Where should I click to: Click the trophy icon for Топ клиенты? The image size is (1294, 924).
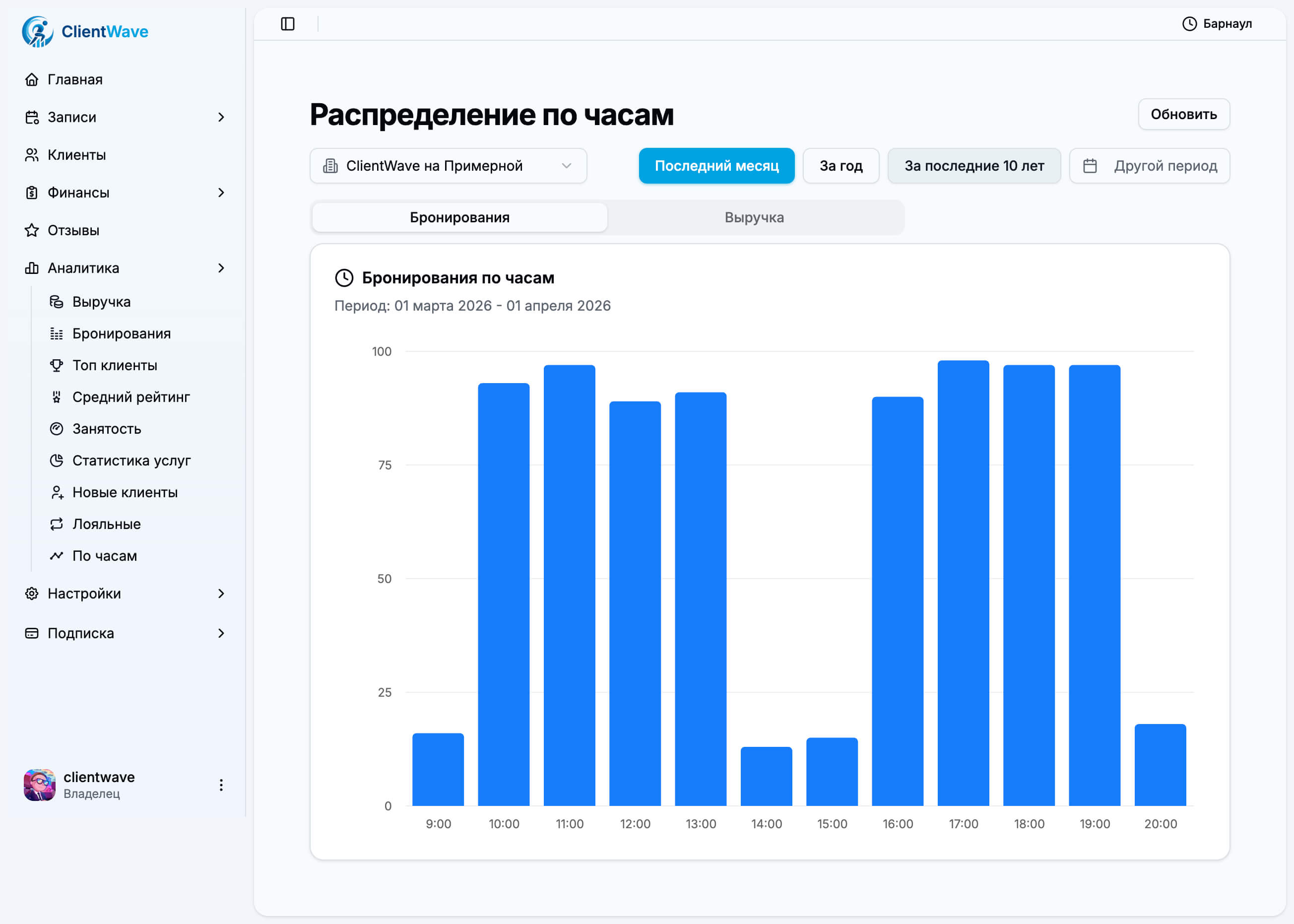pos(57,365)
